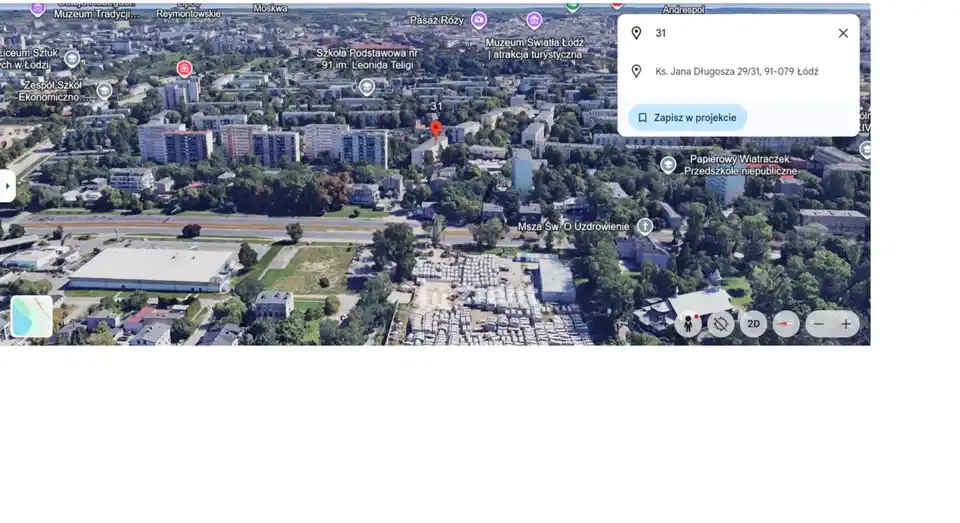Click the Muzeum Światła Łódź label text

(534, 48)
